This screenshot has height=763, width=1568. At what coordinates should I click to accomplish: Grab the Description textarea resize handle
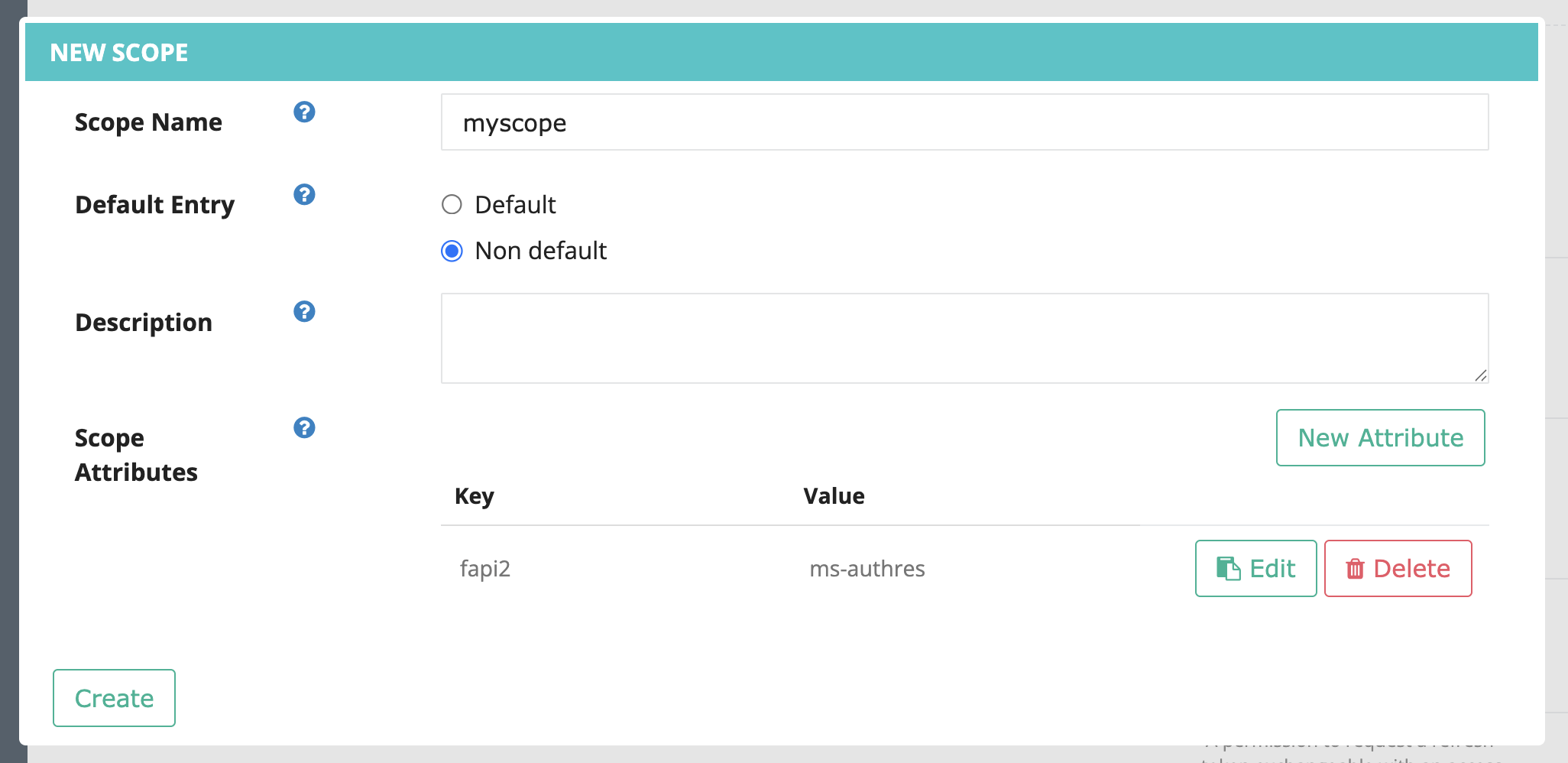[x=1481, y=375]
